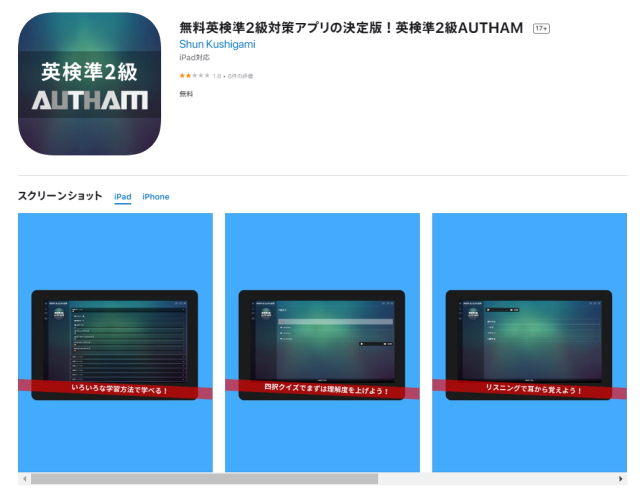The image size is (640, 499).
Task: Click the 8件の評価 rating count
Action: point(240,76)
